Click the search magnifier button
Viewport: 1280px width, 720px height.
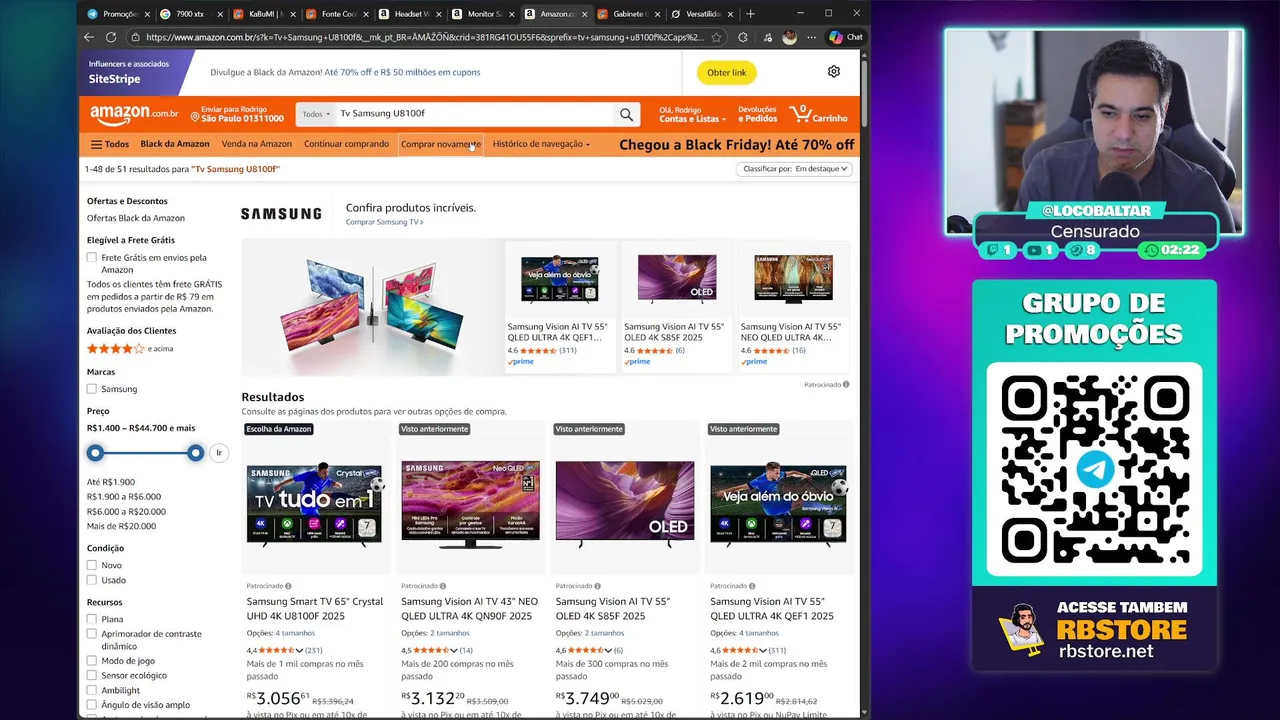626,114
